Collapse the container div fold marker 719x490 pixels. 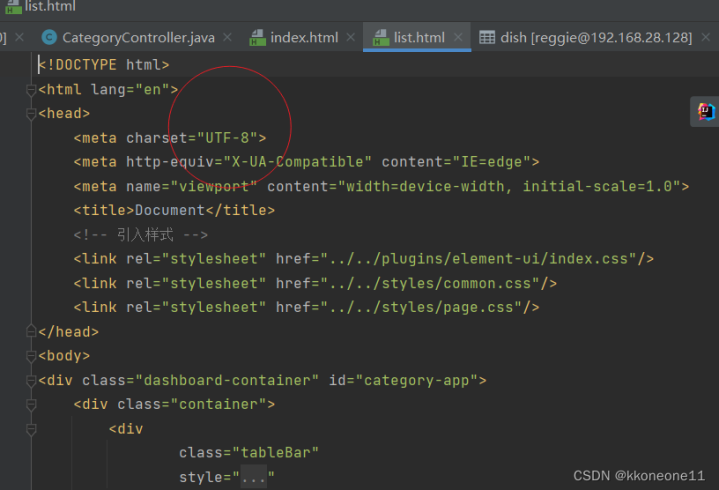[x=31, y=405]
